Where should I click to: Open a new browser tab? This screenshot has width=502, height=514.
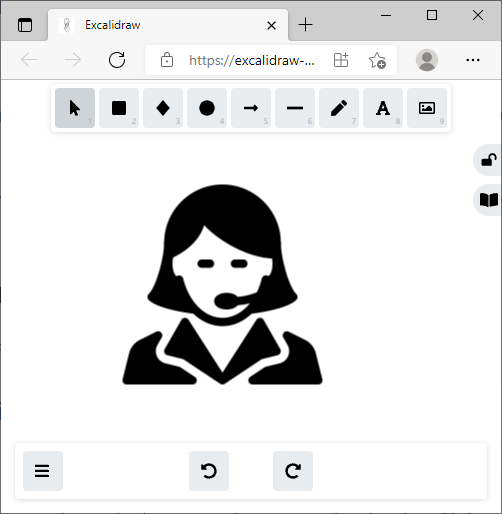pyautogui.click(x=305, y=25)
